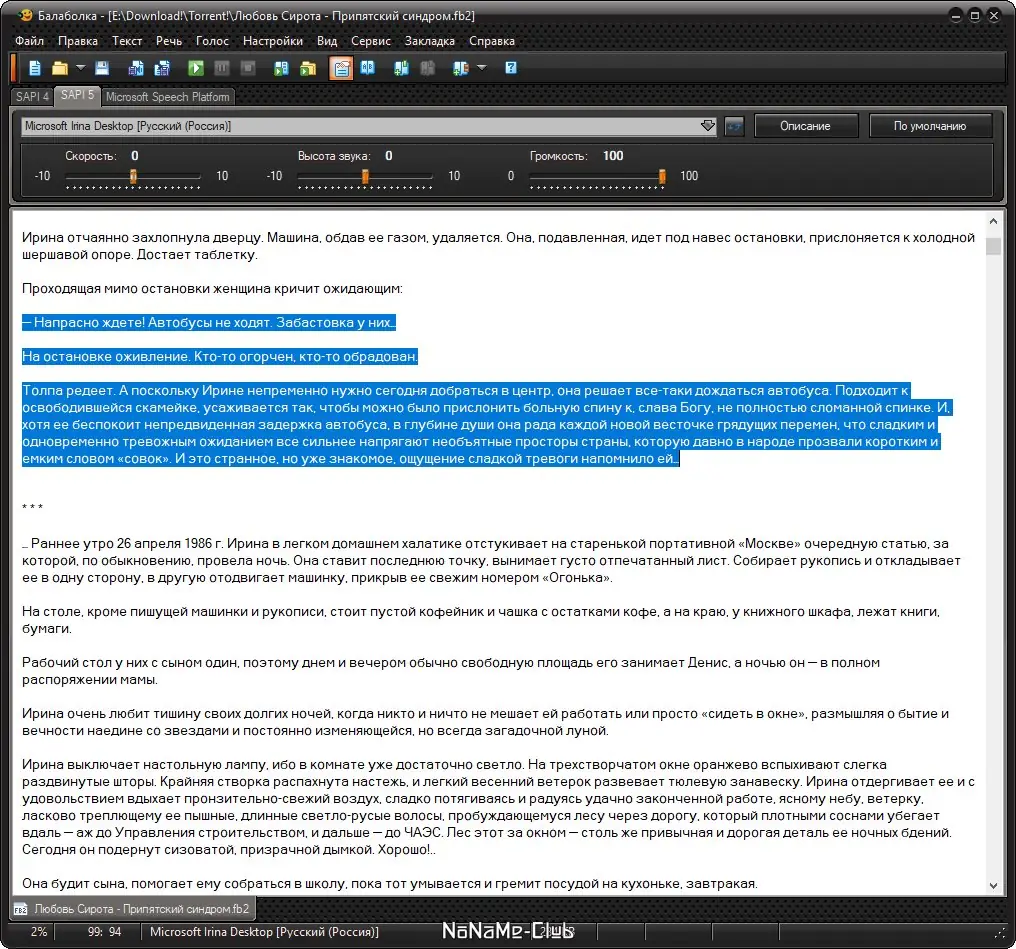This screenshot has width=1016, height=949.
Task: Click the Balabolka app icon in title bar
Action: click(25, 15)
